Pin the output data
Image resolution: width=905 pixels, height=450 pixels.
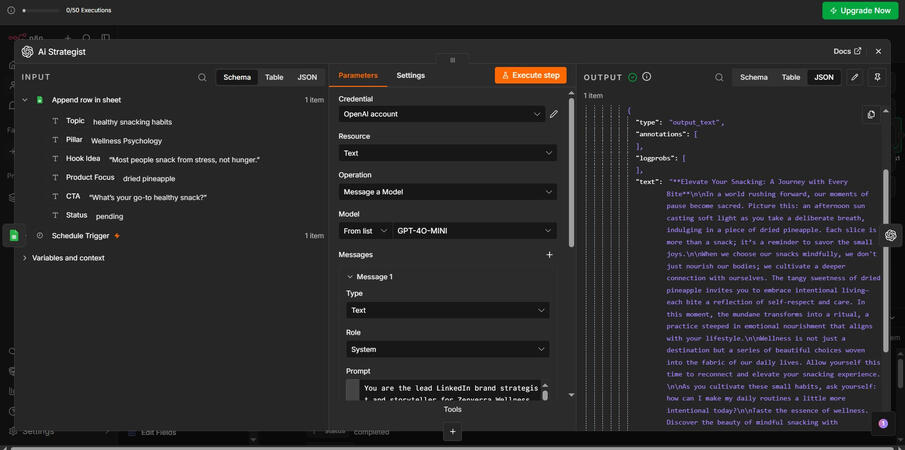(877, 77)
